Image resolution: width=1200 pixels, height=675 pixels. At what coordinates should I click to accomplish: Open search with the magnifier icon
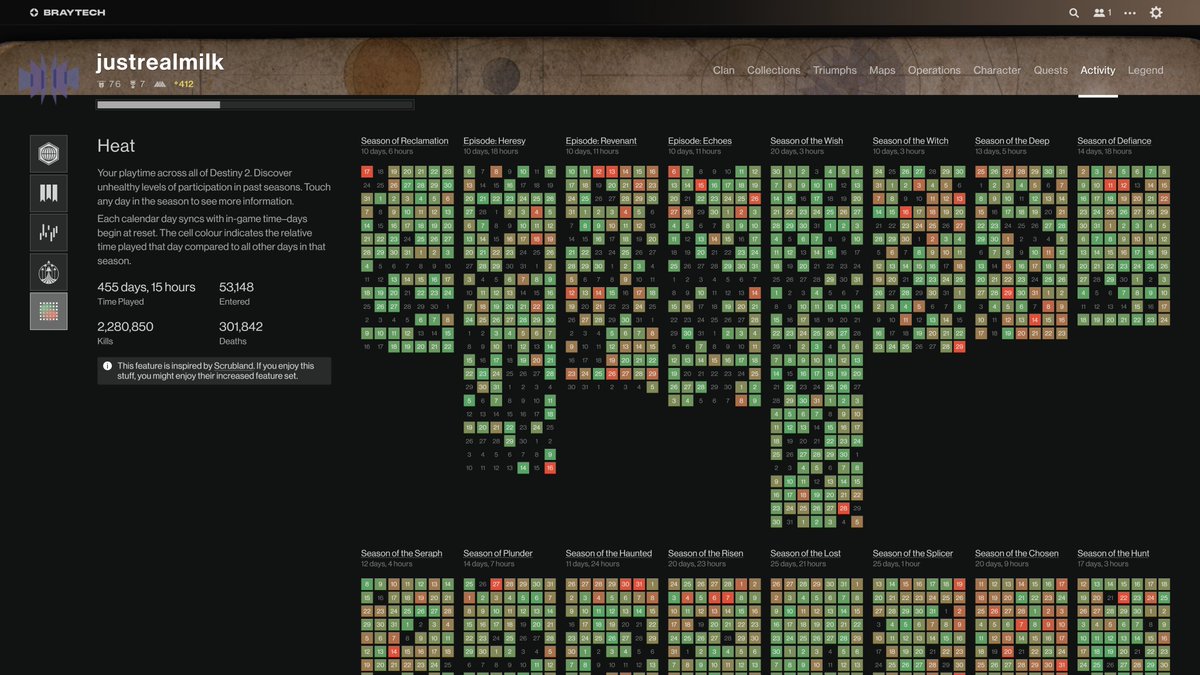1074,13
